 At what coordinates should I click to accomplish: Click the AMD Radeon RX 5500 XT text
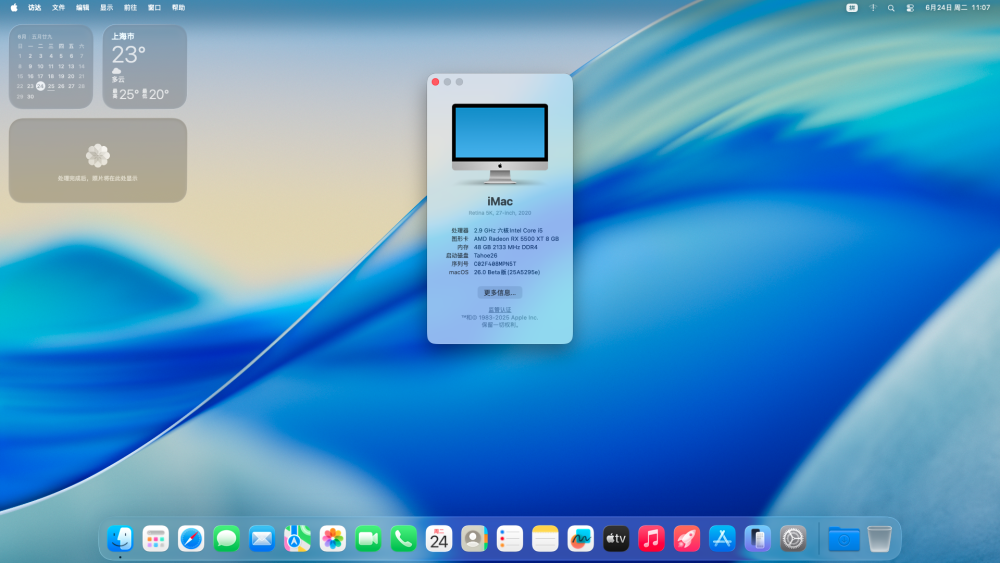click(x=517, y=238)
